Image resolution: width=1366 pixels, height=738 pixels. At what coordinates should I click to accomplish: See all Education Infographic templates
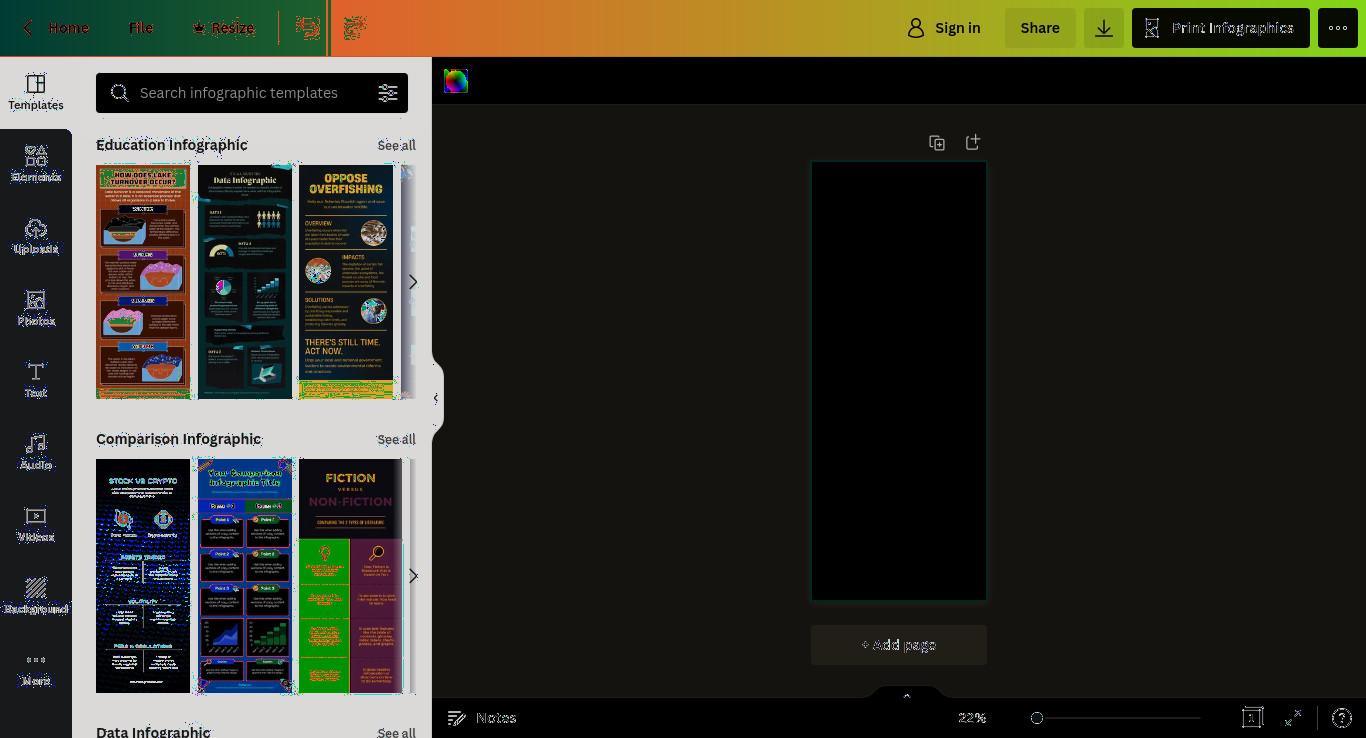click(397, 145)
